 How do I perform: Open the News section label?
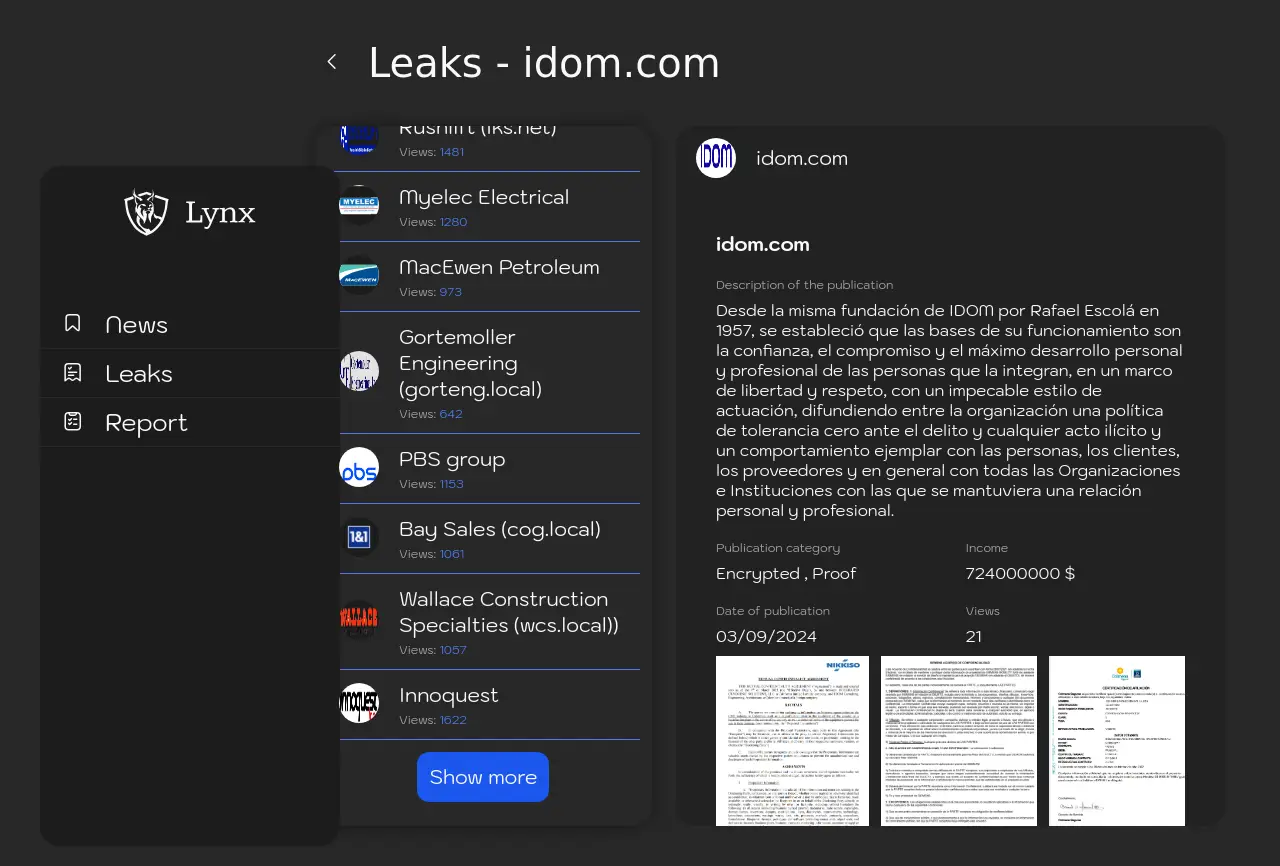click(x=136, y=324)
